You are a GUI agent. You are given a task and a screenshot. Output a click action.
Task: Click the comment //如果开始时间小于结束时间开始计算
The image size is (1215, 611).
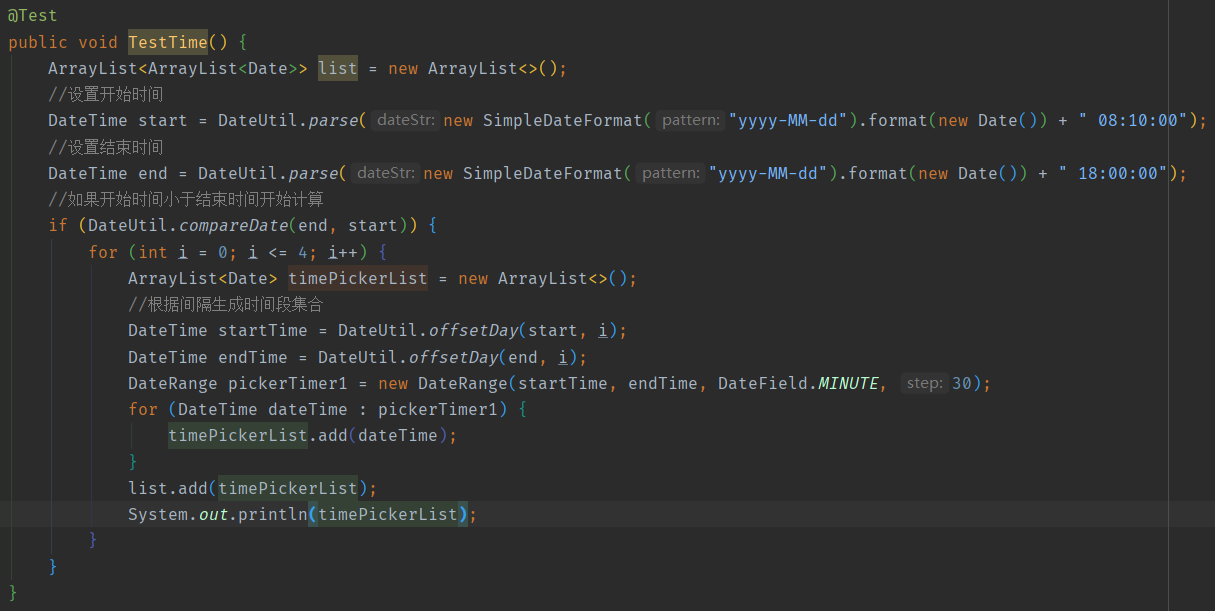[186, 199]
